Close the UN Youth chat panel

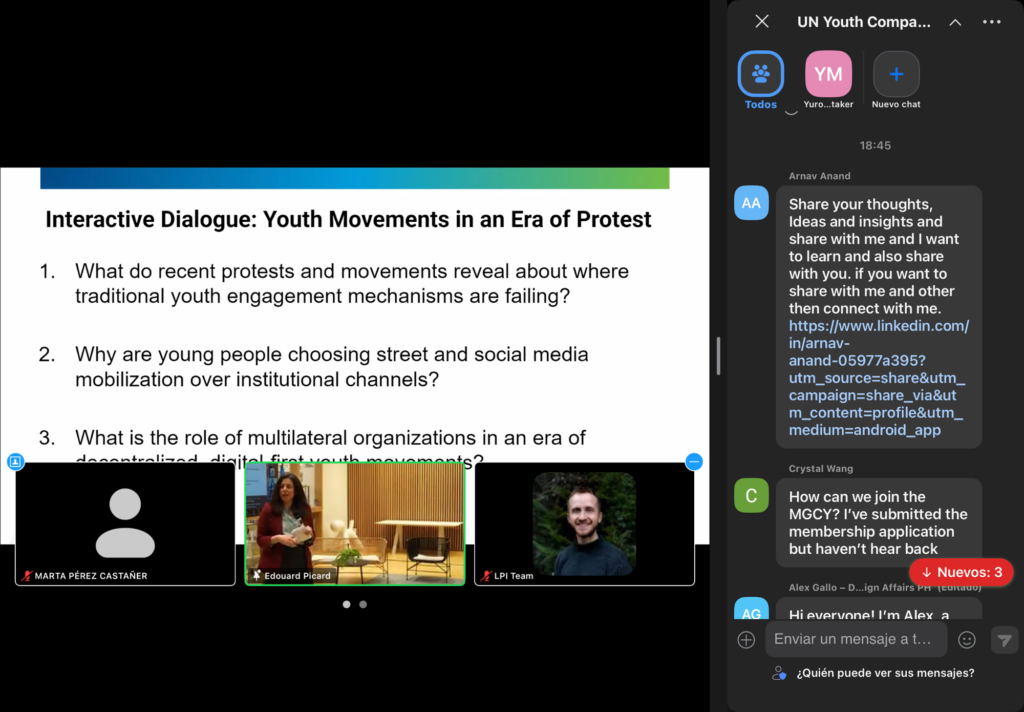(x=762, y=21)
